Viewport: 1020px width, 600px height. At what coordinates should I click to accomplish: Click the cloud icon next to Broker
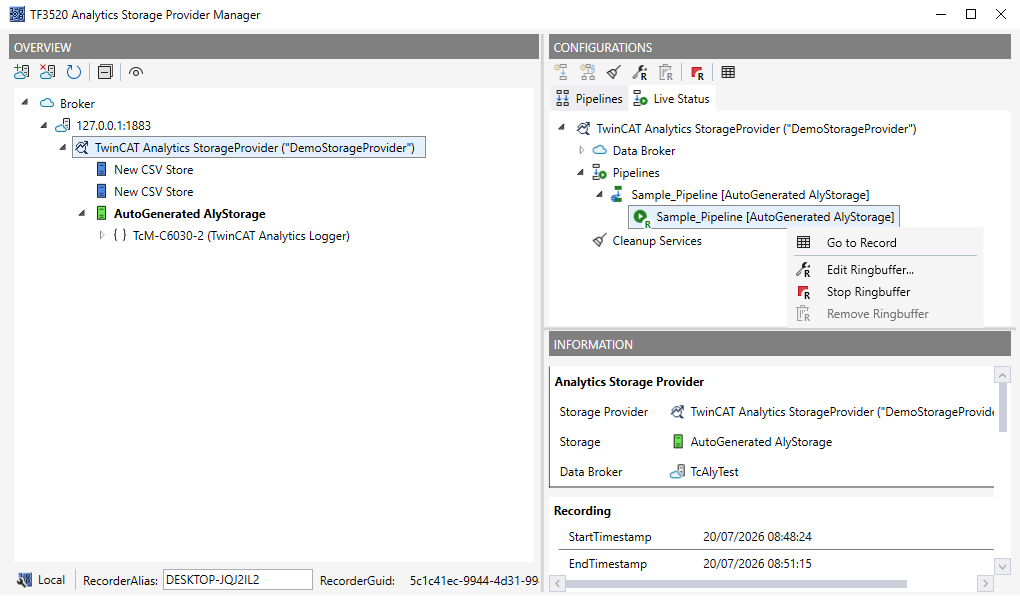tap(47, 103)
